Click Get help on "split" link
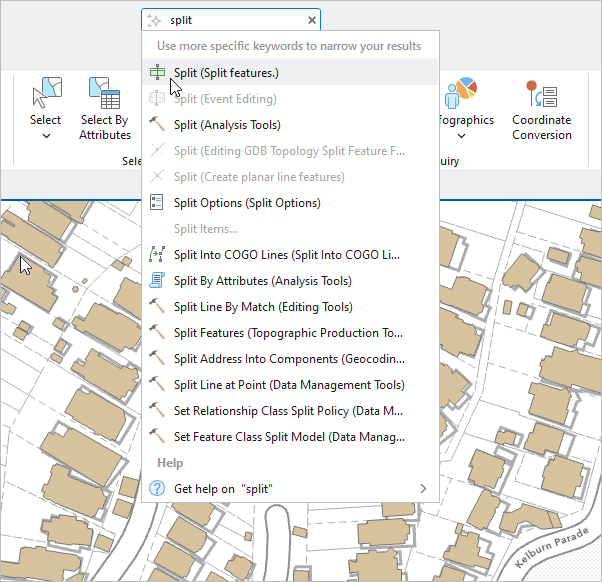Image resolution: width=602 pixels, height=582 pixels. (x=222, y=488)
